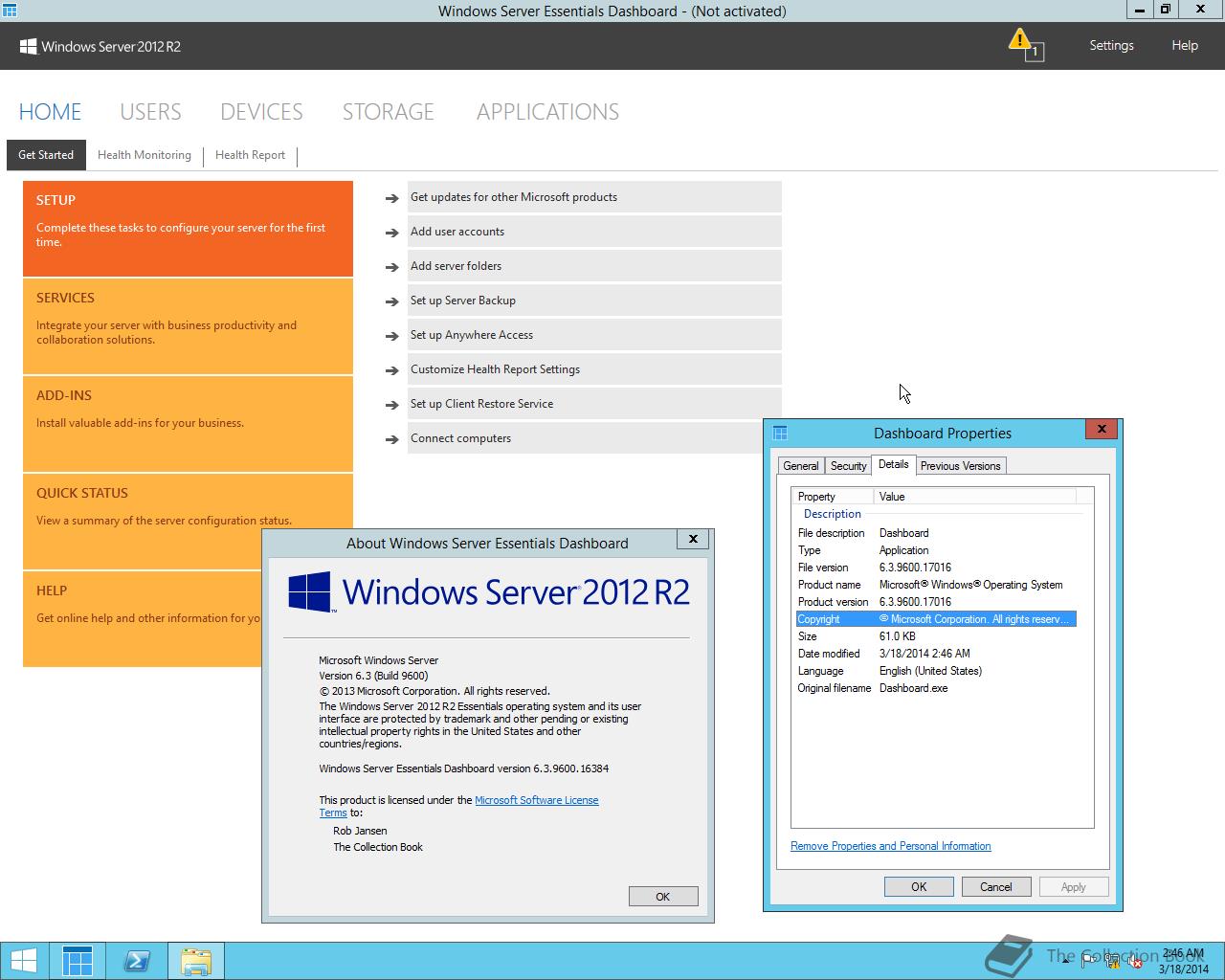1225x980 pixels.
Task: Open Help in the dashboard header
Action: (x=1185, y=45)
